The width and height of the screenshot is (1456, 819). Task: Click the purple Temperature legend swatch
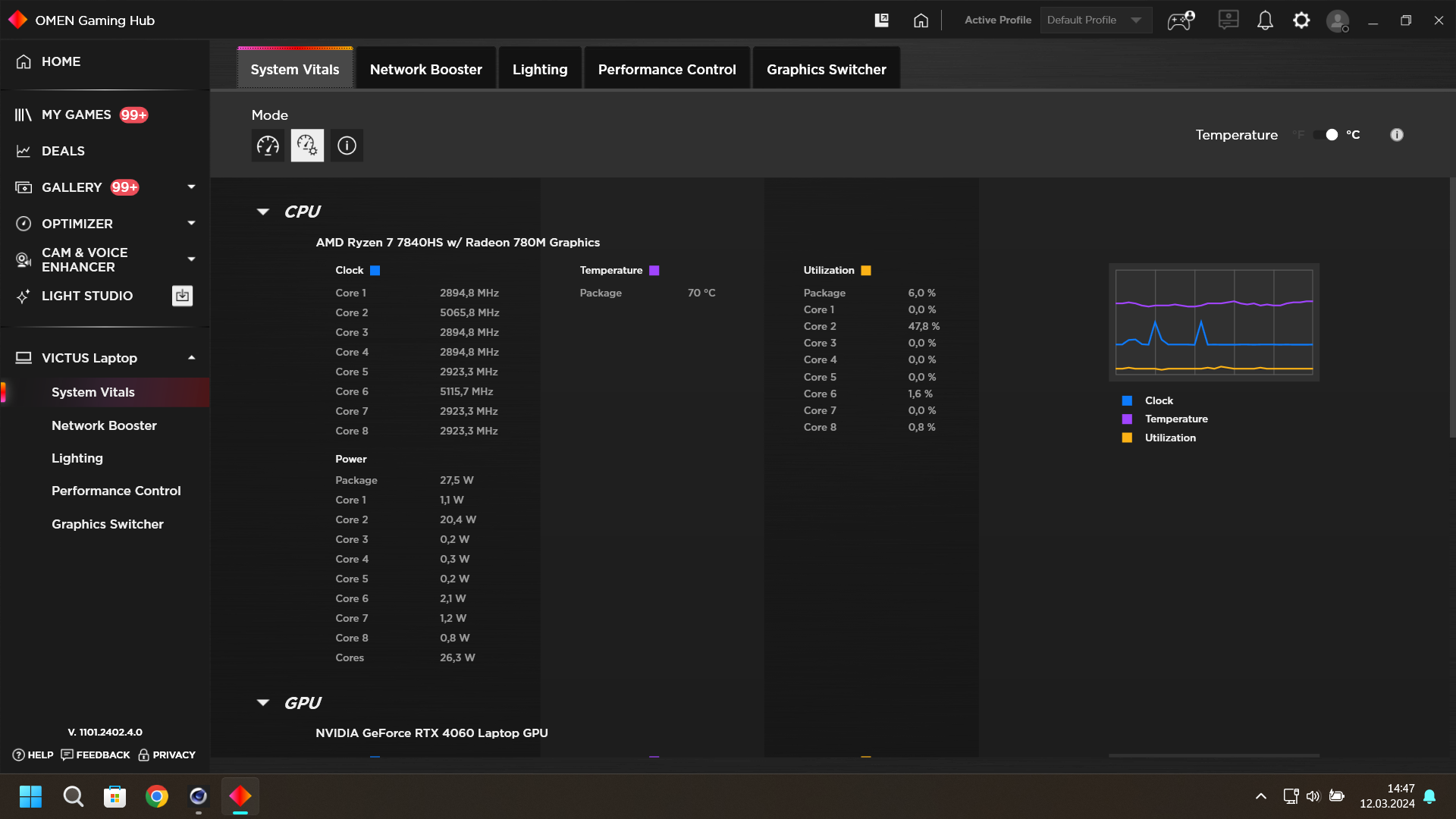pyautogui.click(x=1127, y=419)
